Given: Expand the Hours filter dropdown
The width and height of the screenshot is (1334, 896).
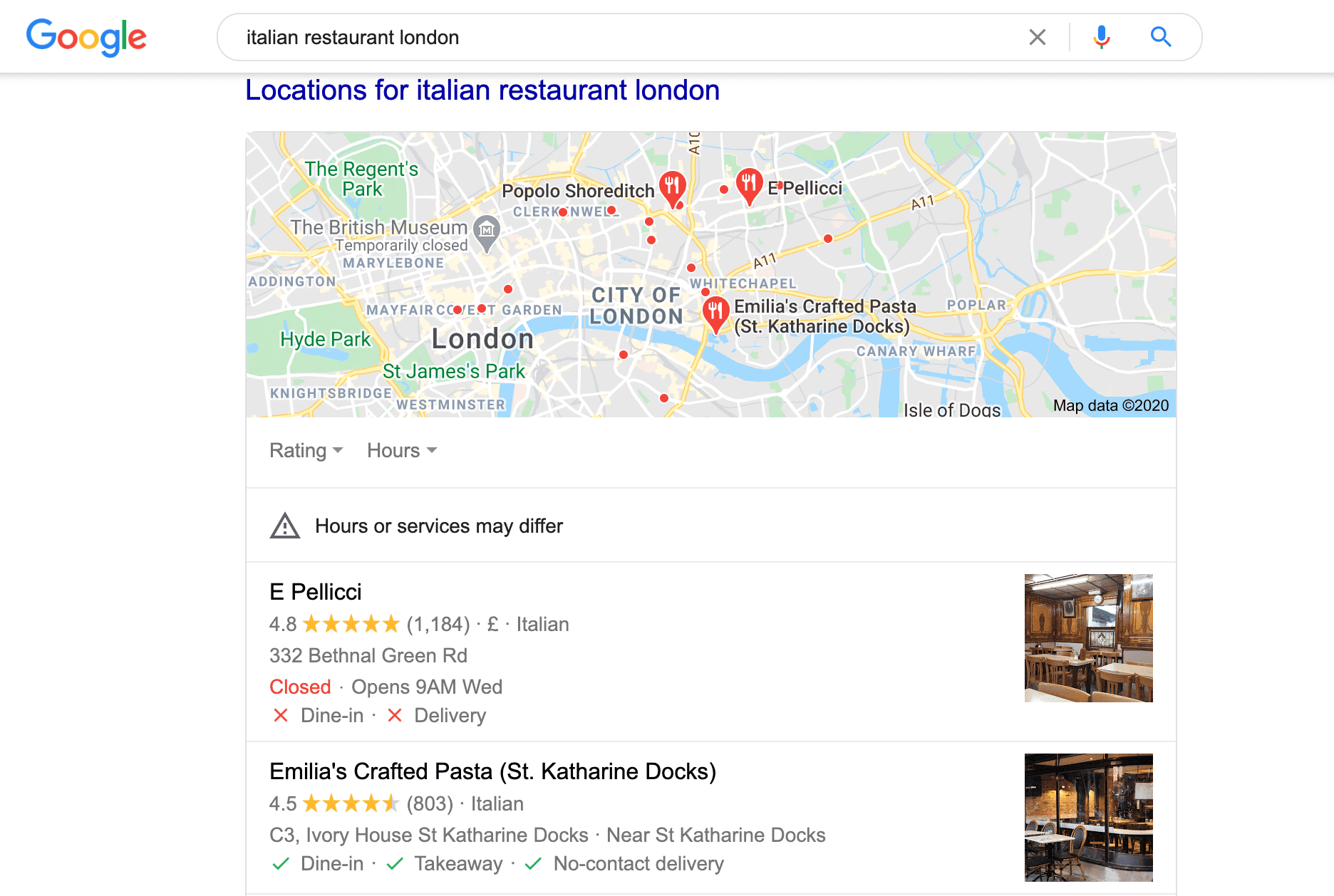Looking at the screenshot, I should pos(402,451).
